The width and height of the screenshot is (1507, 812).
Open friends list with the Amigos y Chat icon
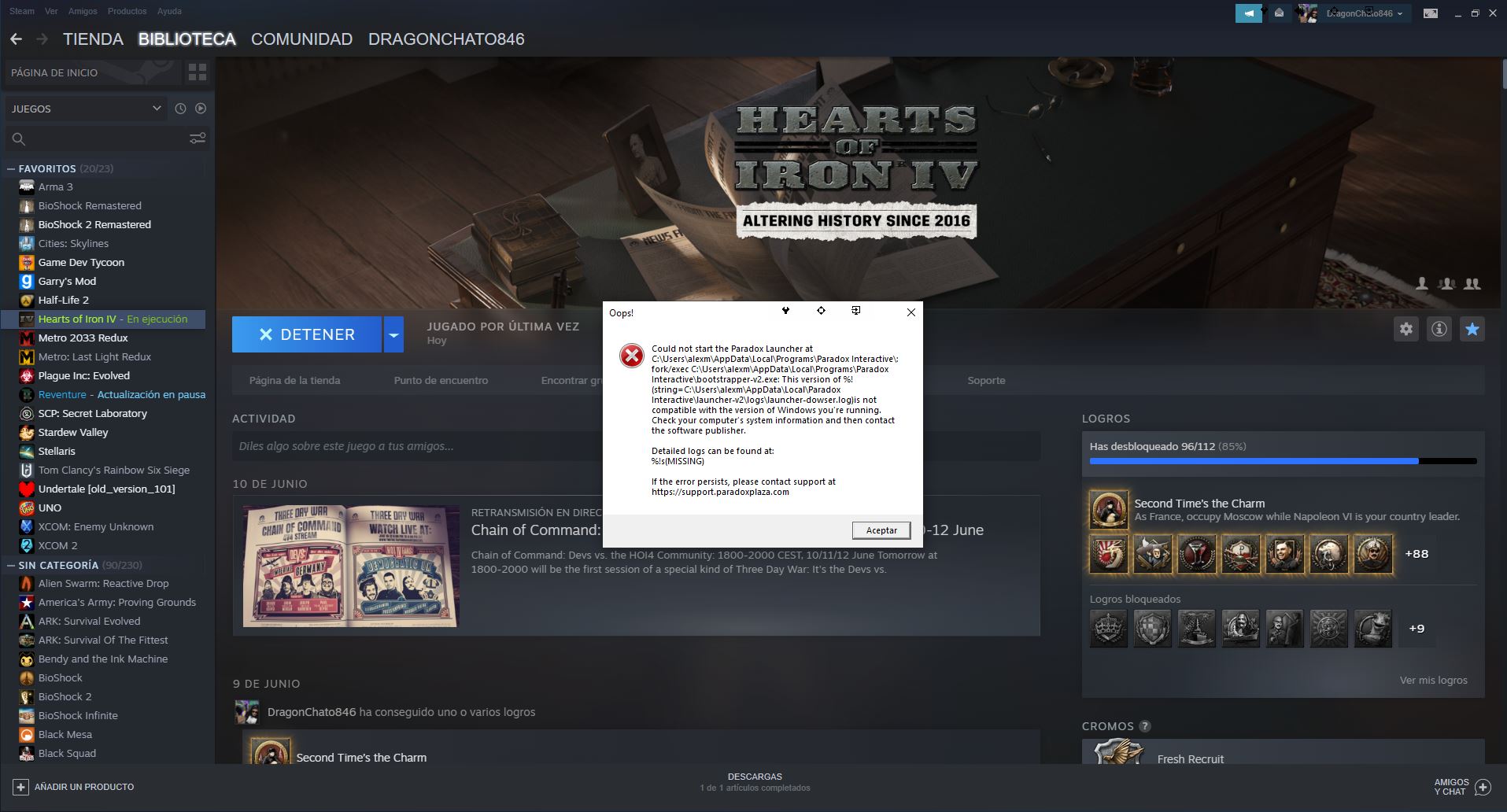pos(1483,786)
